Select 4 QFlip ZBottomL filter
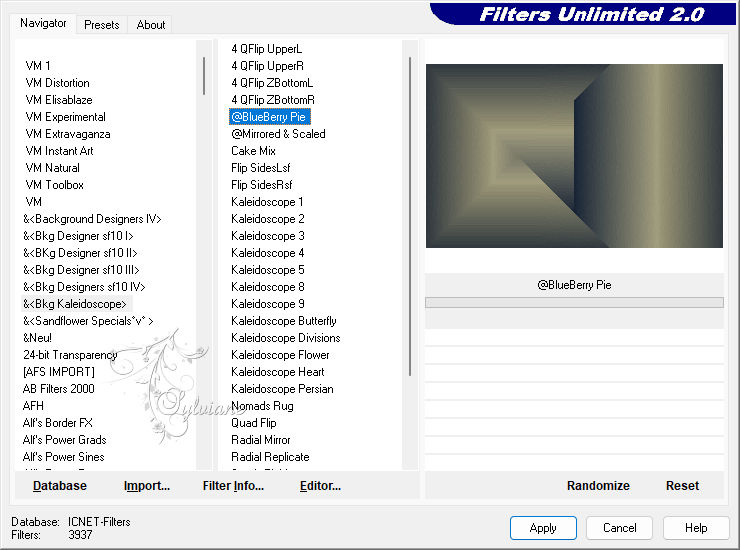The width and height of the screenshot is (740, 550). click(x=272, y=83)
